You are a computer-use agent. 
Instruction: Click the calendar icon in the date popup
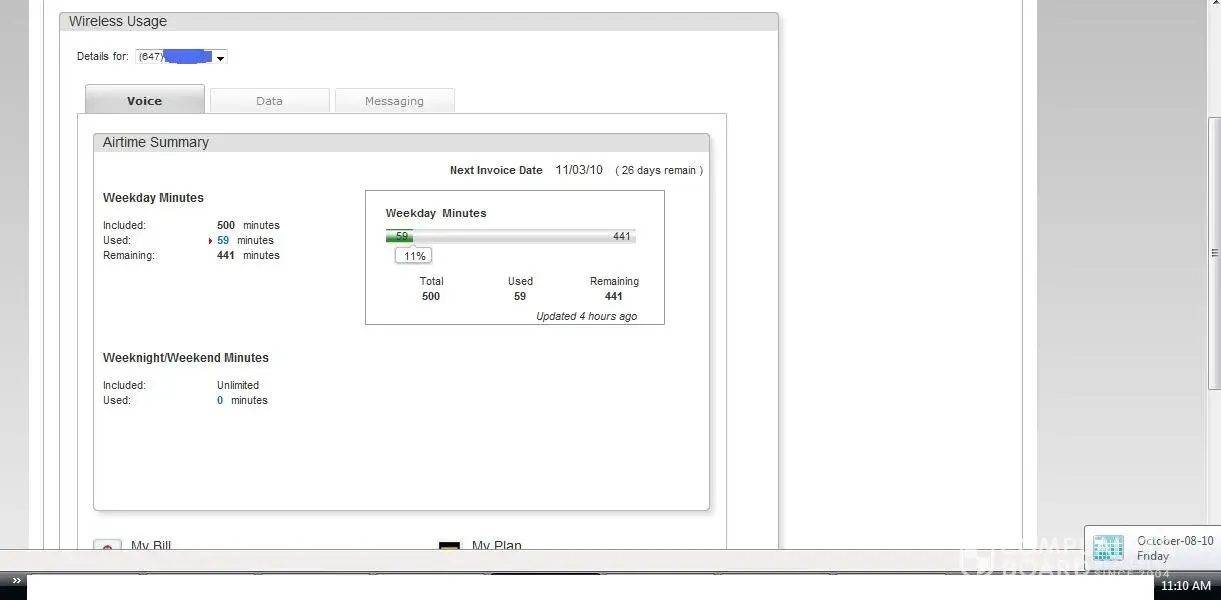pos(1108,547)
